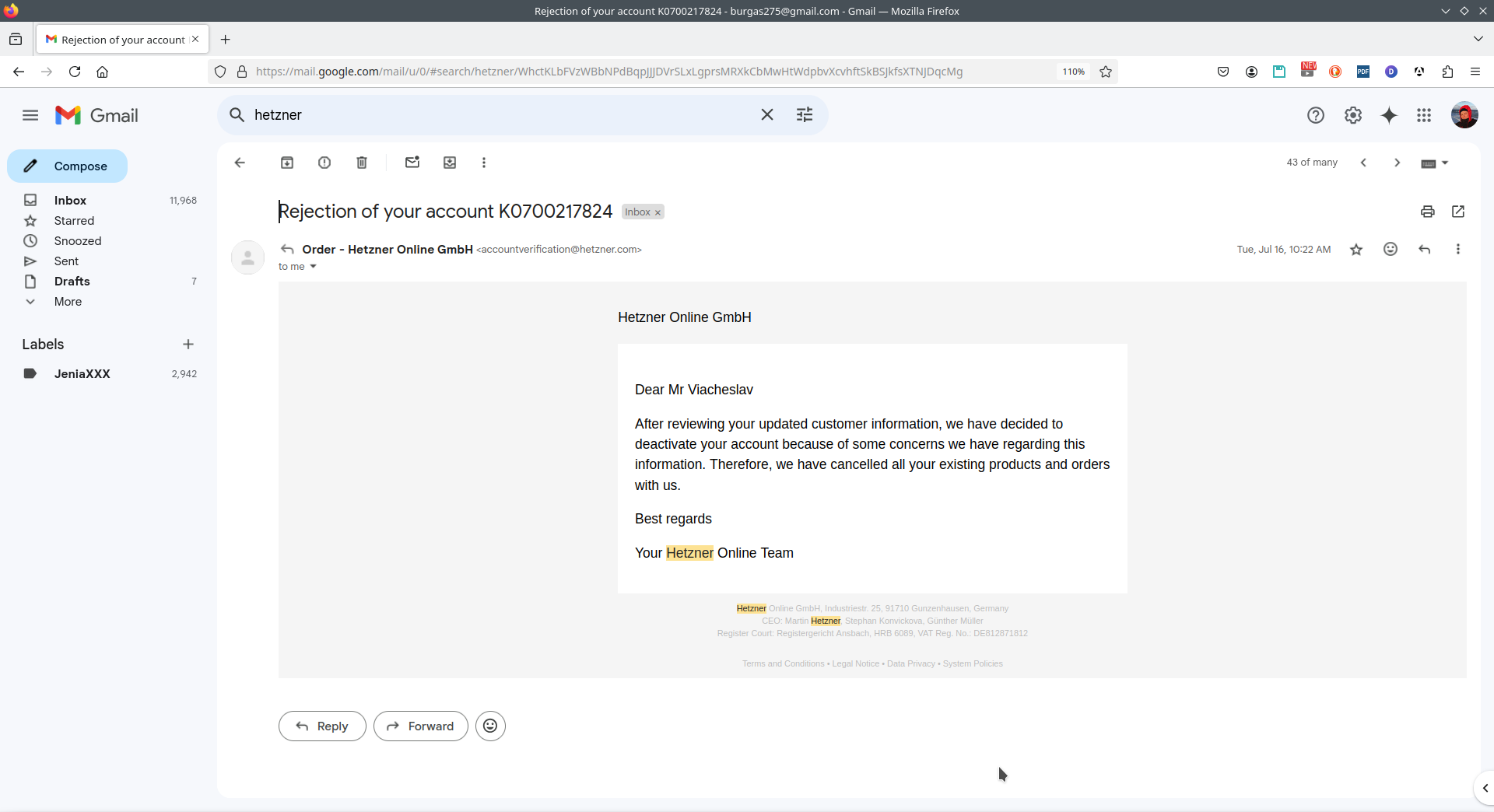Close the Rejection of your account tab
This screenshot has width=1494, height=812.
[195, 39]
